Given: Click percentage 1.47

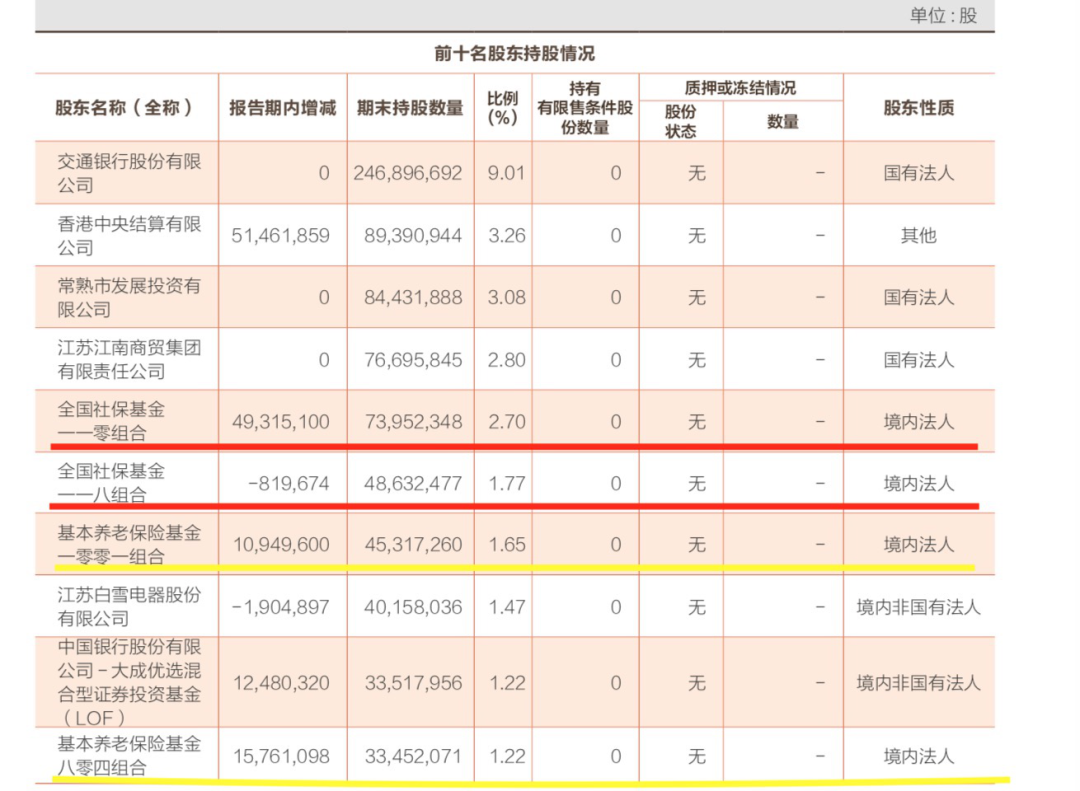Looking at the screenshot, I should pos(507,607).
